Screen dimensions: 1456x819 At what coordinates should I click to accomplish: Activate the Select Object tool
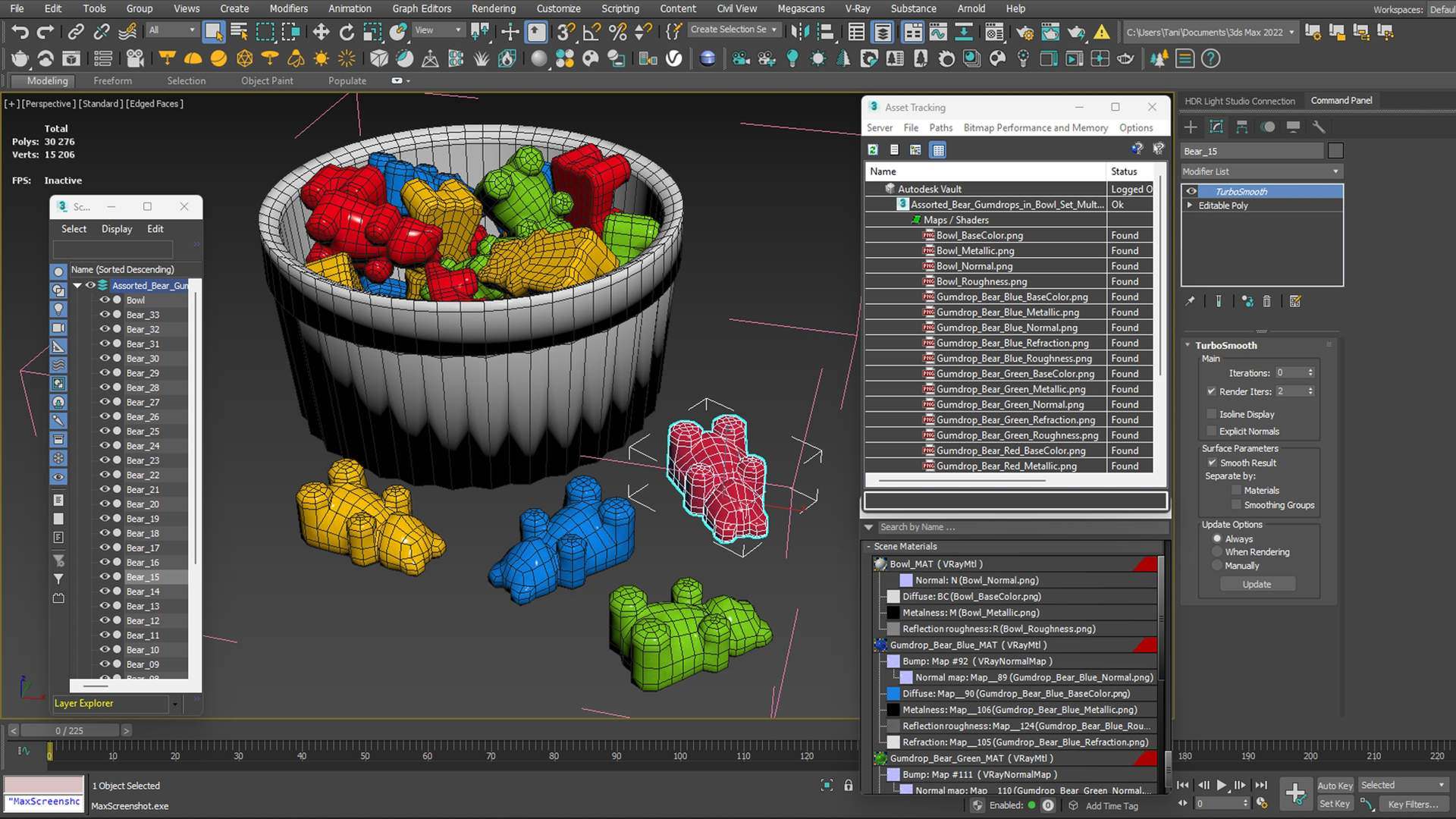pyautogui.click(x=214, y=32)
